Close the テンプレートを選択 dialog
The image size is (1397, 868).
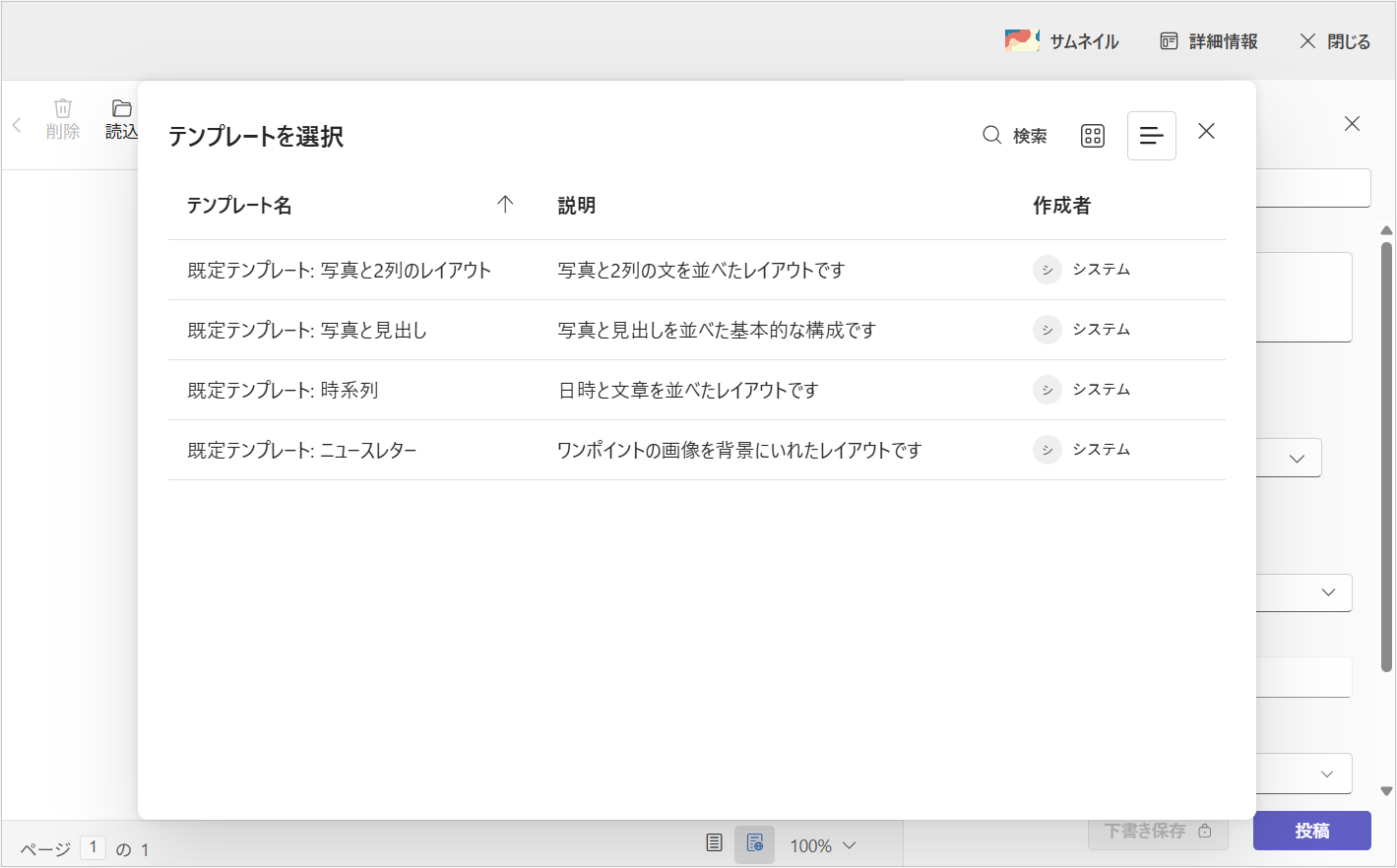click(x=1206, y=131)
